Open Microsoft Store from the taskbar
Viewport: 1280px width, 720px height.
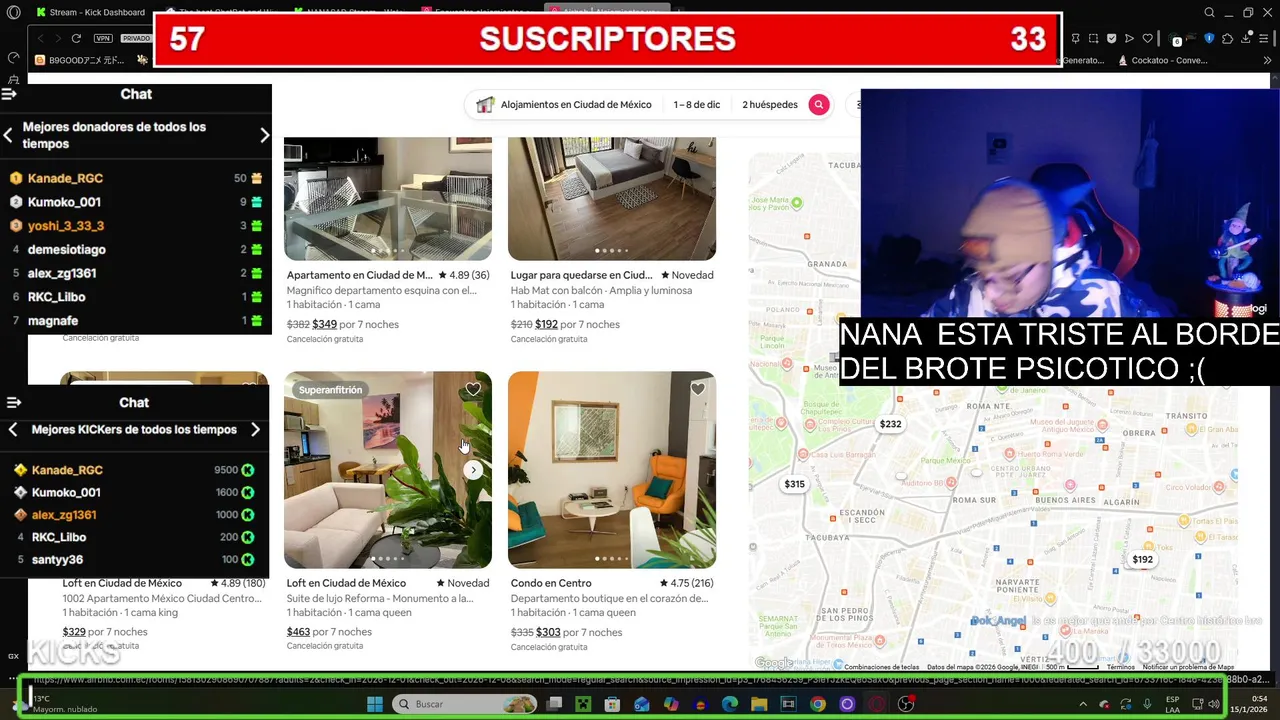tap(612, 704)
